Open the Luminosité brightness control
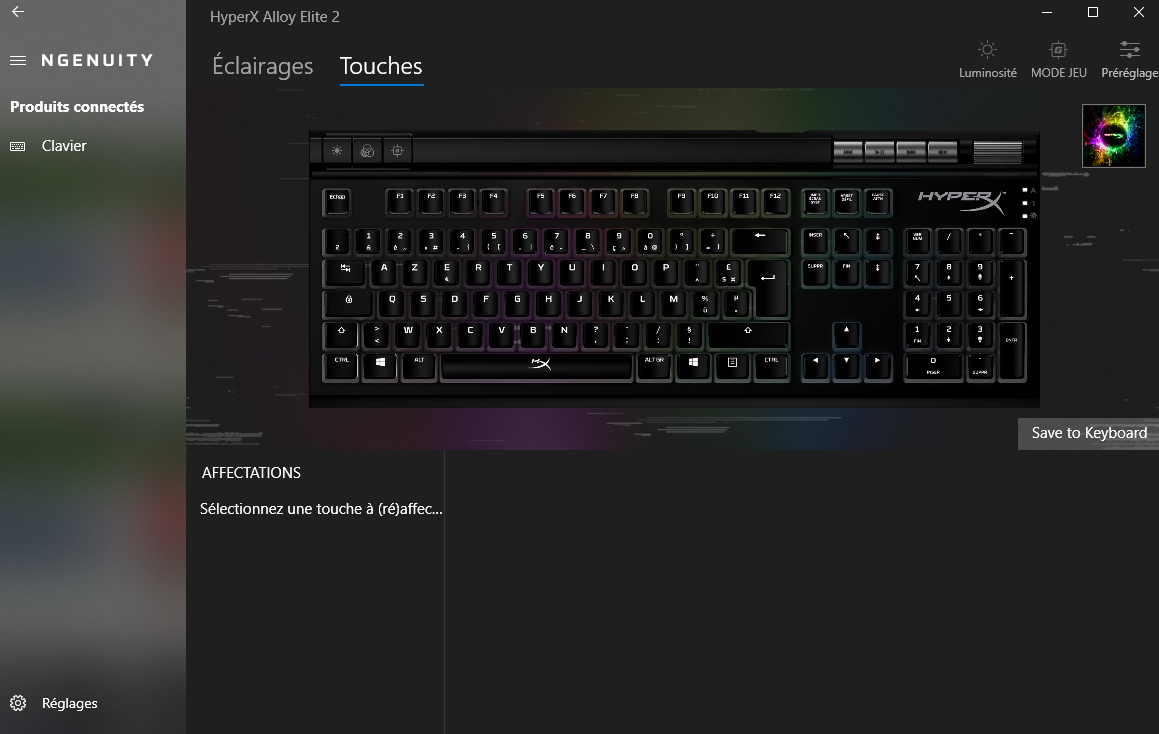This screenshot has height=734, width=1159. (x=988, y=60)
